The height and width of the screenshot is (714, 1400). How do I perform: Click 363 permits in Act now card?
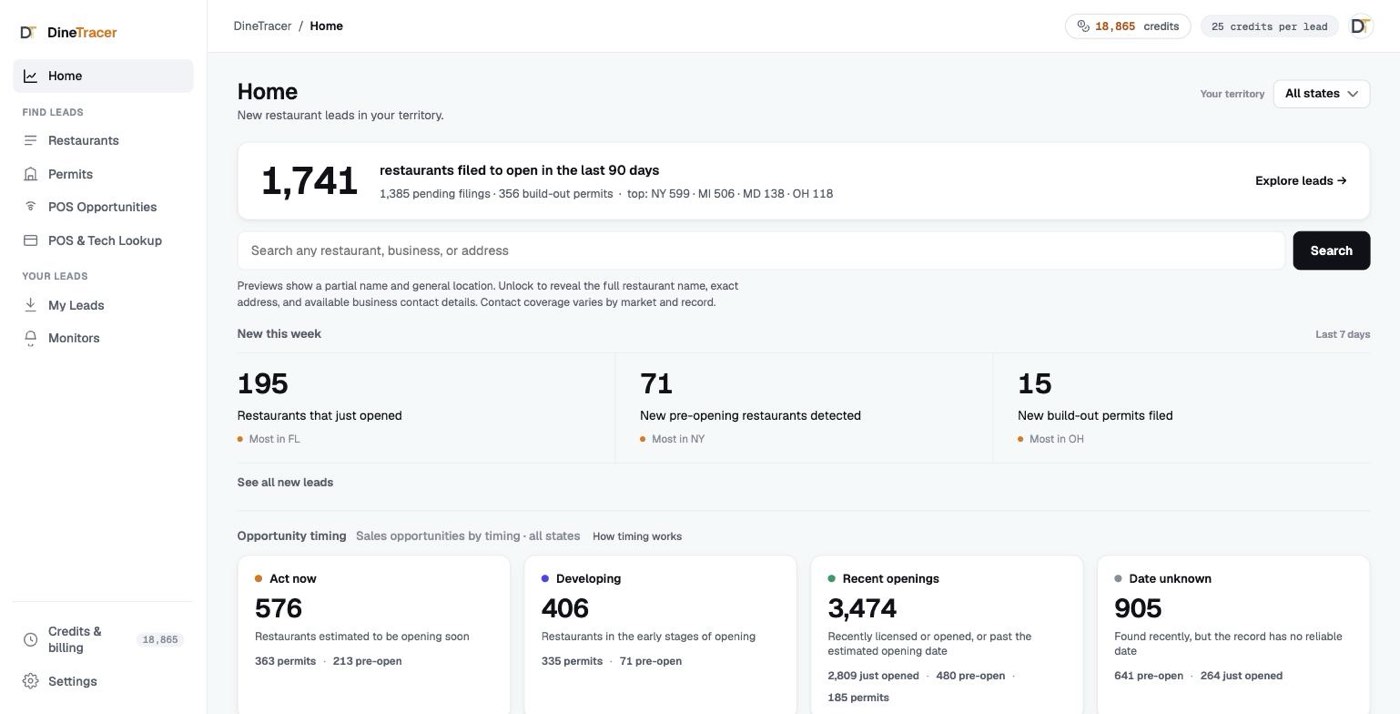click(x=285, y=661)
